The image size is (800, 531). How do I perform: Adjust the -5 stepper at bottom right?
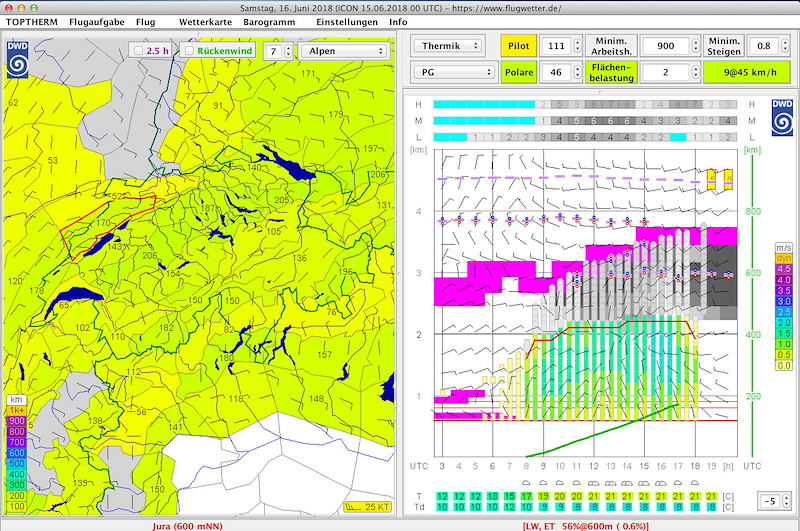point(786,501)
